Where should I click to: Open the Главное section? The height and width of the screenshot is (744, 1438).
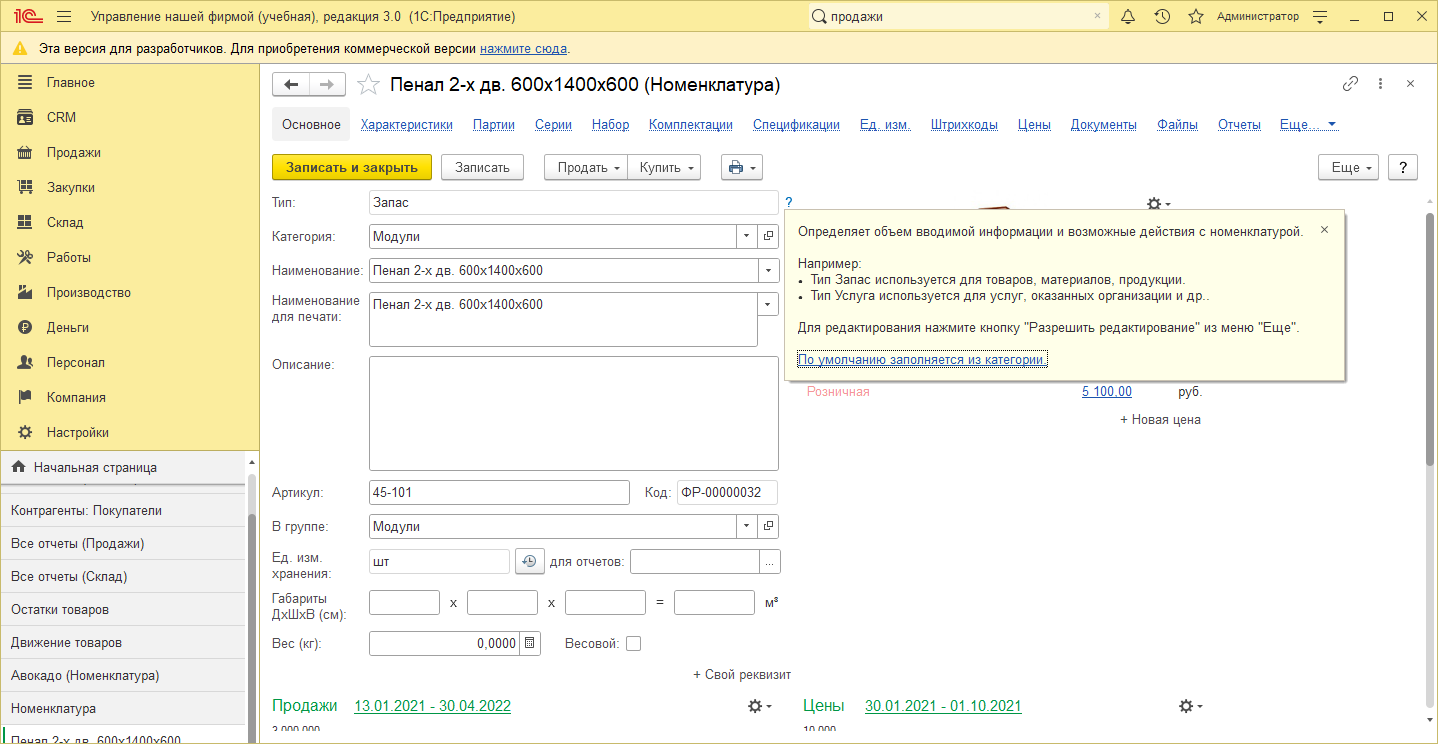pyautogui.click(x=129, y=82)
